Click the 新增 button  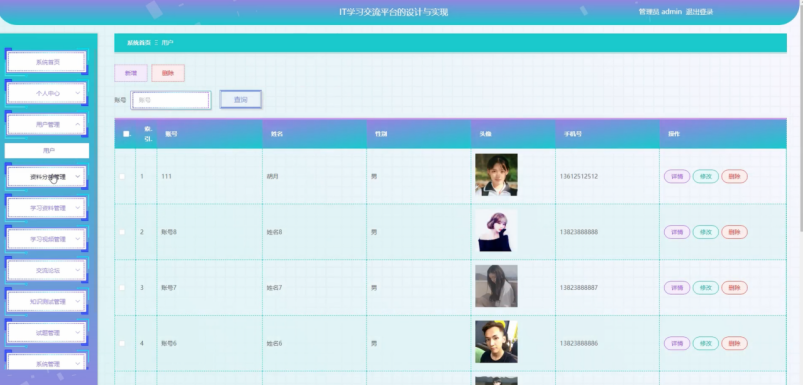point(131,73)
